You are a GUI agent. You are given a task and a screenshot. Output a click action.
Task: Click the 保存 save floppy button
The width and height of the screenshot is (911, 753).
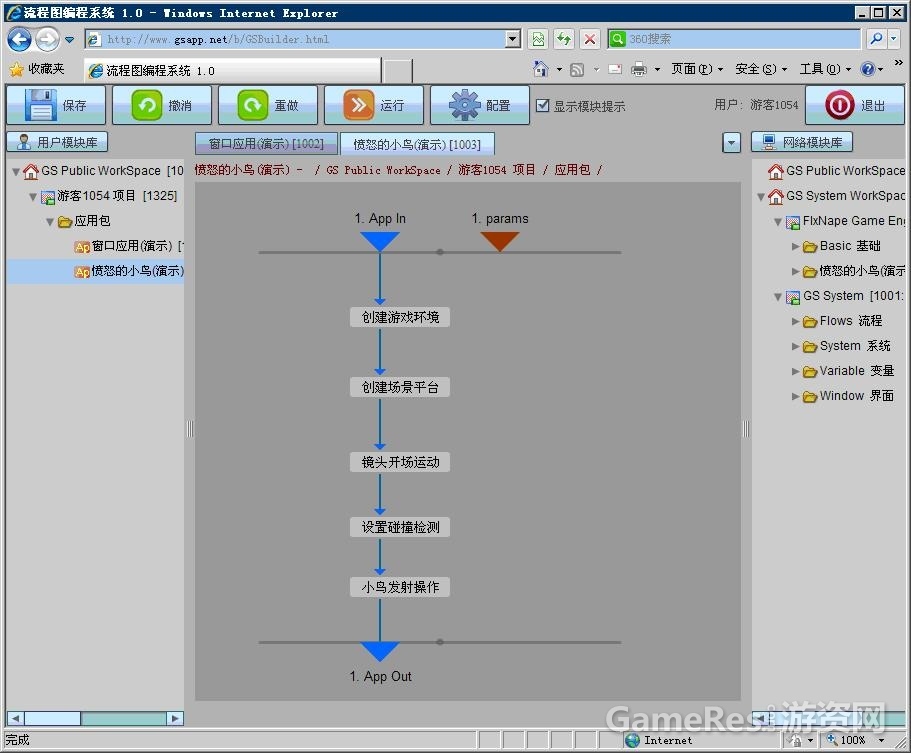pos(56,105)
